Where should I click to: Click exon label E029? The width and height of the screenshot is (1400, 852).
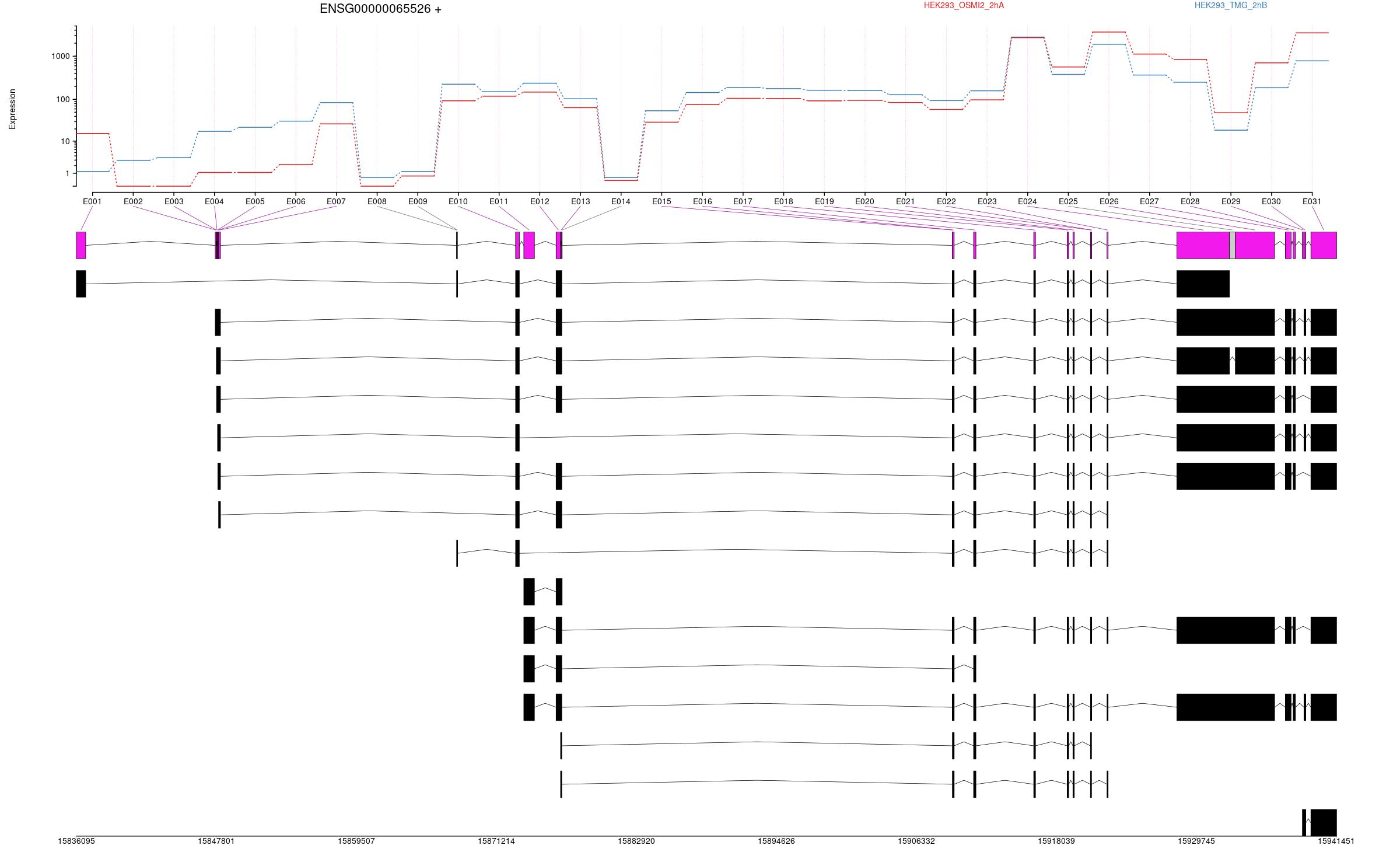(x=1231, y=201)
